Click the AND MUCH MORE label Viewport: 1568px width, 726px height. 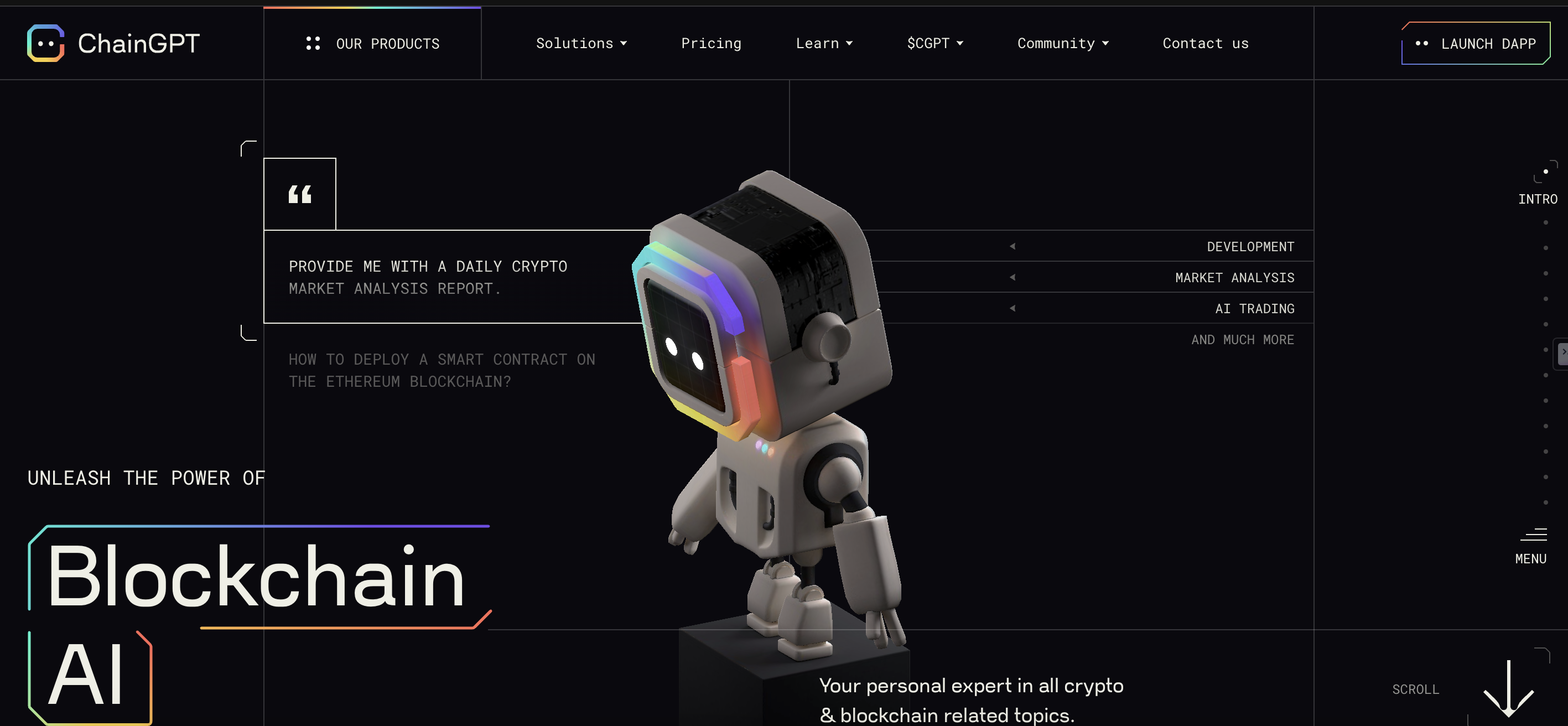1242,340
